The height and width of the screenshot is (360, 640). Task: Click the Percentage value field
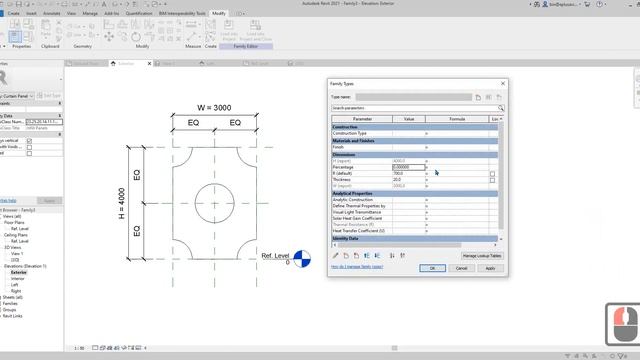[x=409, y=167]
